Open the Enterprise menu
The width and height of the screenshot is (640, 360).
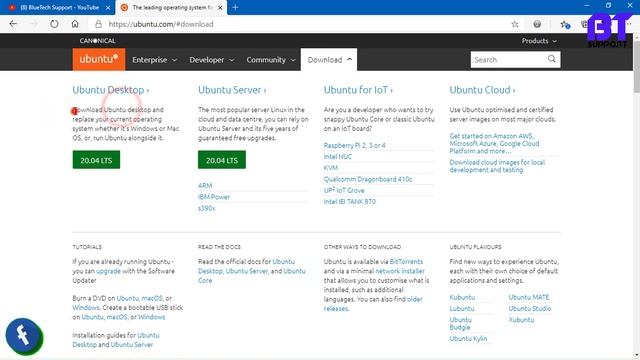(x=154, y=60)
